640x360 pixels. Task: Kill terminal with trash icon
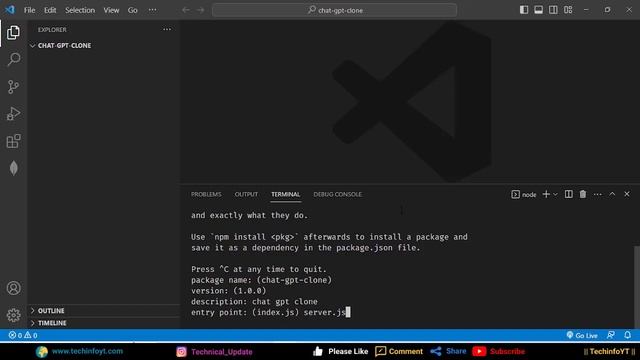point(583,194)
